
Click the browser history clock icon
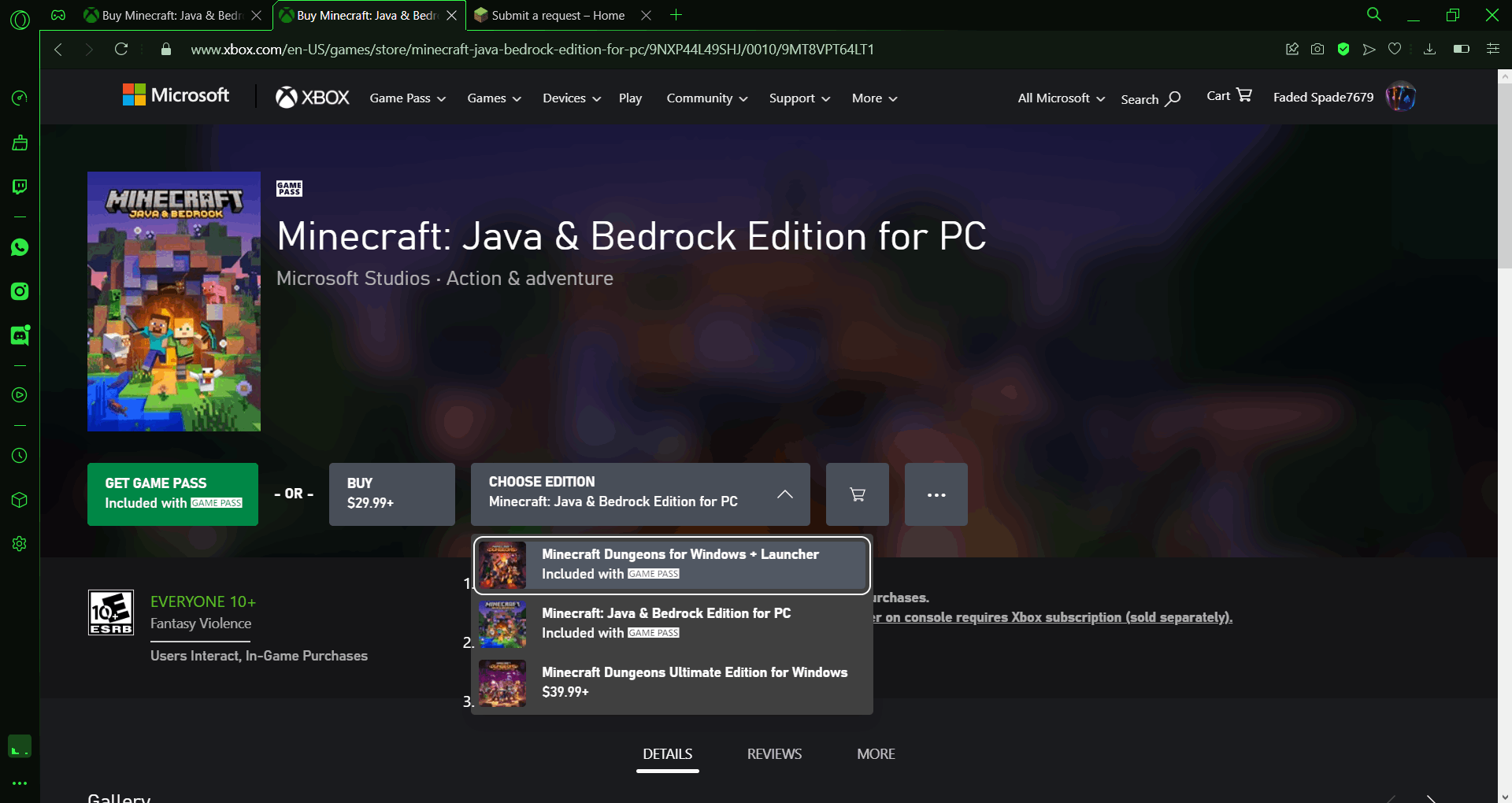(x=20, y=456)
